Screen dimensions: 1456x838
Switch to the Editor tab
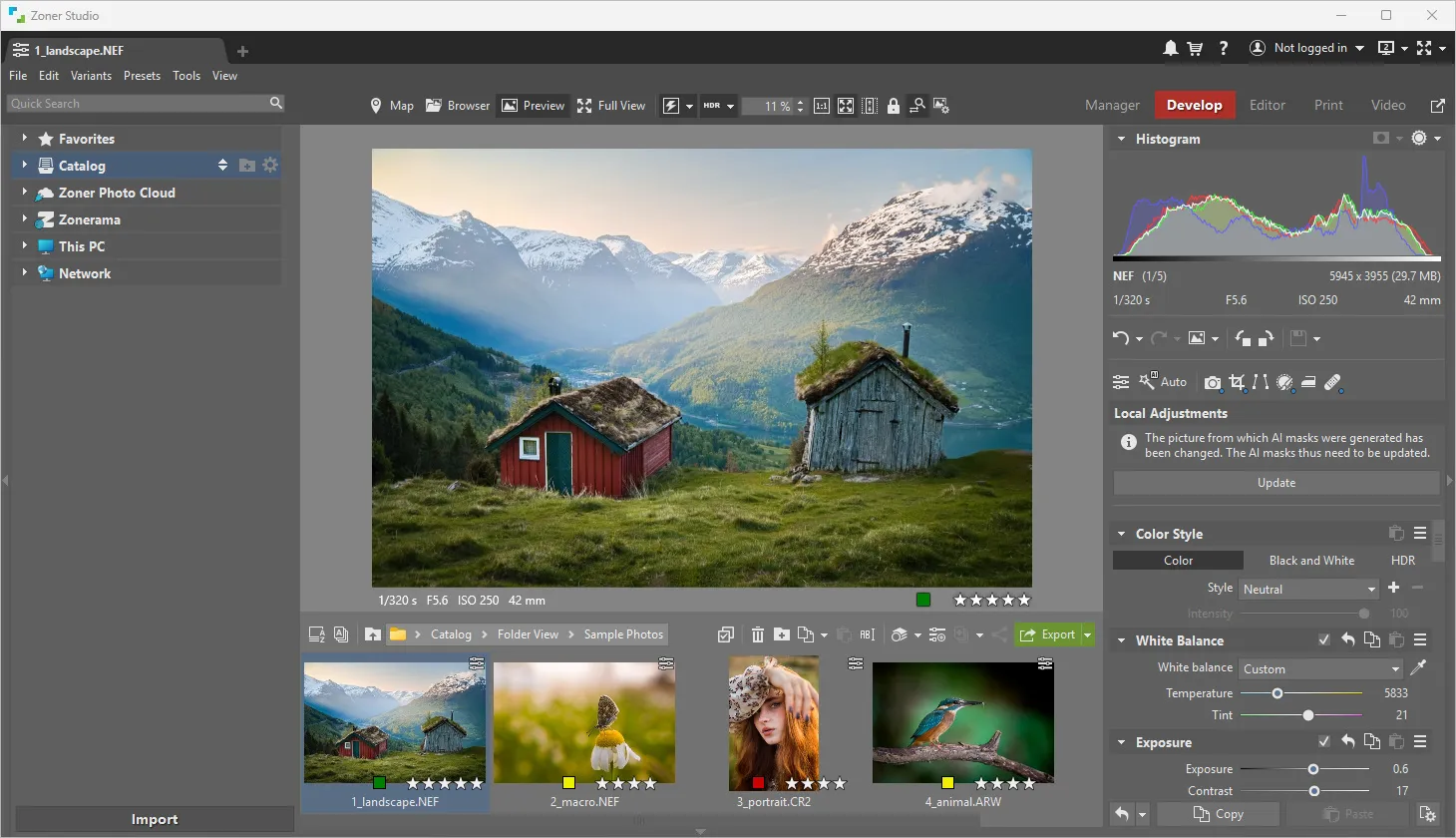tap(1267, 105)
